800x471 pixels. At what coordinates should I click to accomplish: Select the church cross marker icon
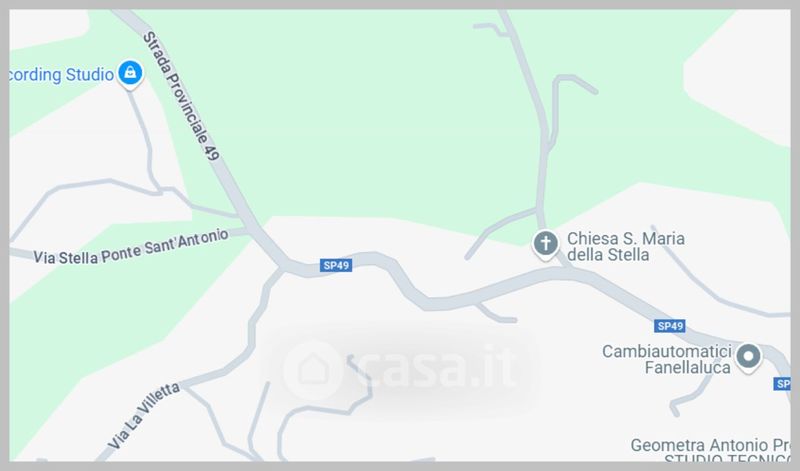(545, 244)
